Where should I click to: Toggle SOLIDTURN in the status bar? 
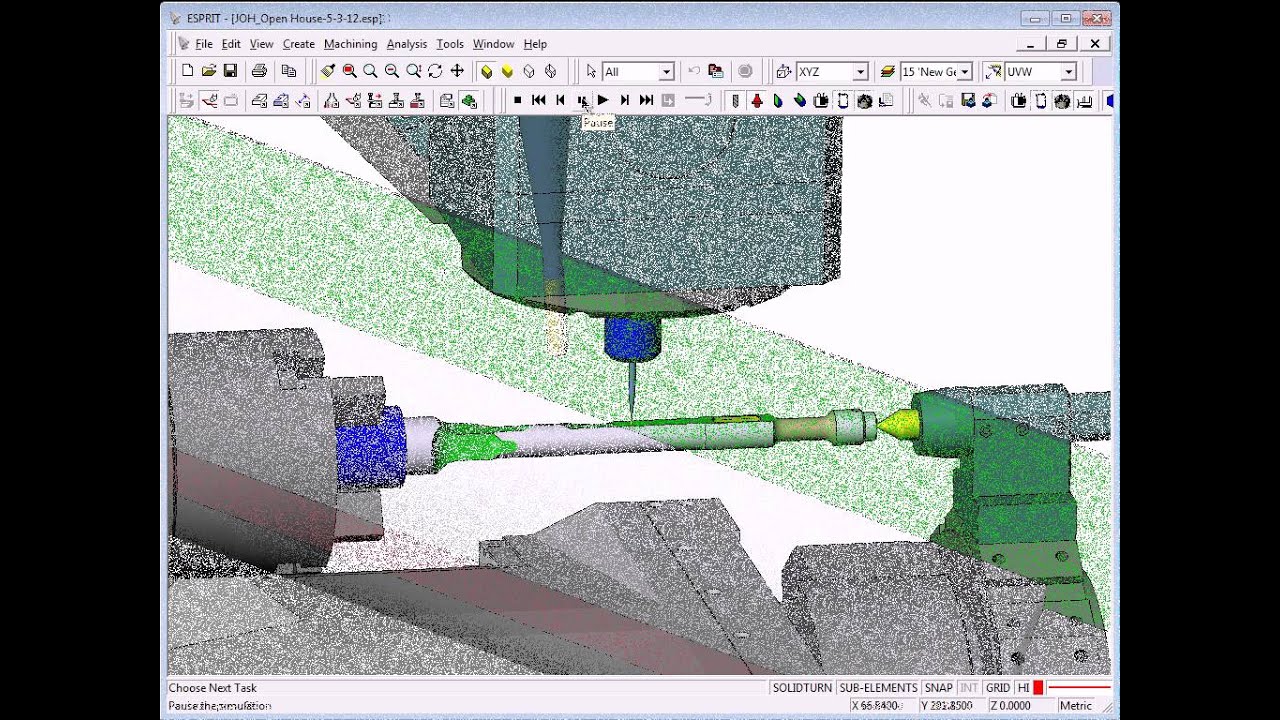(x=802, y=688)
